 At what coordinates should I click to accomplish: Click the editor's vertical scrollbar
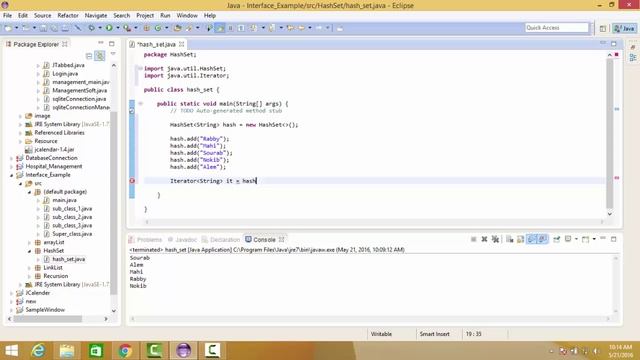coord(609,133)
